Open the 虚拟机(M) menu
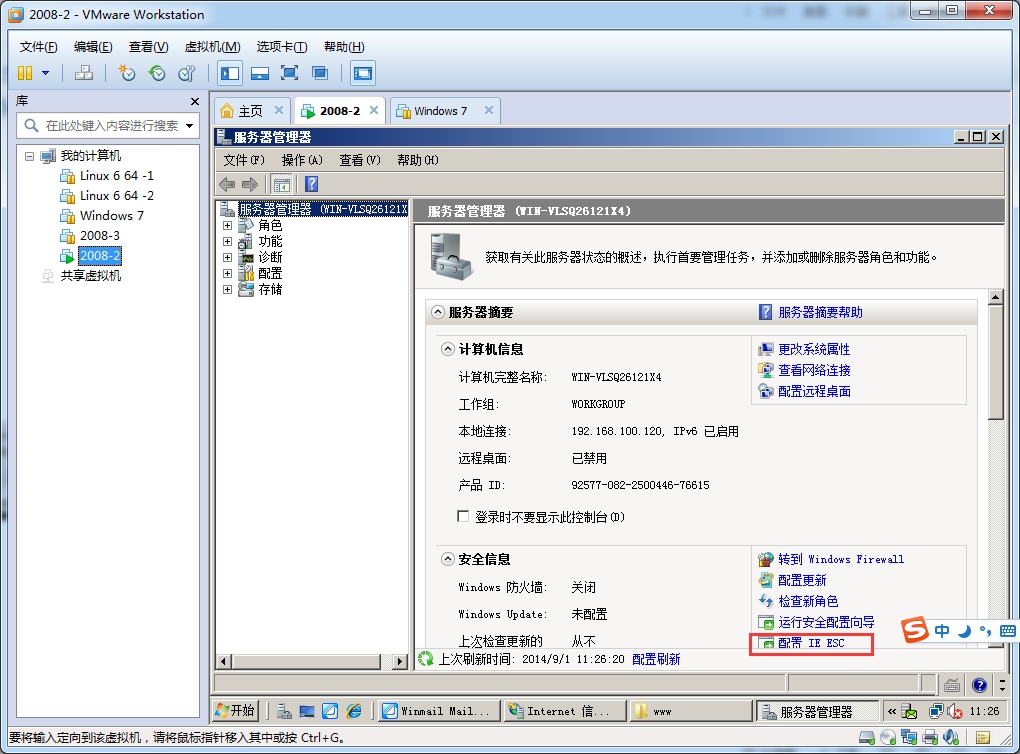The height and width of the screenshot is (754, 1020). pyautogui.click(x=212, y=47)
